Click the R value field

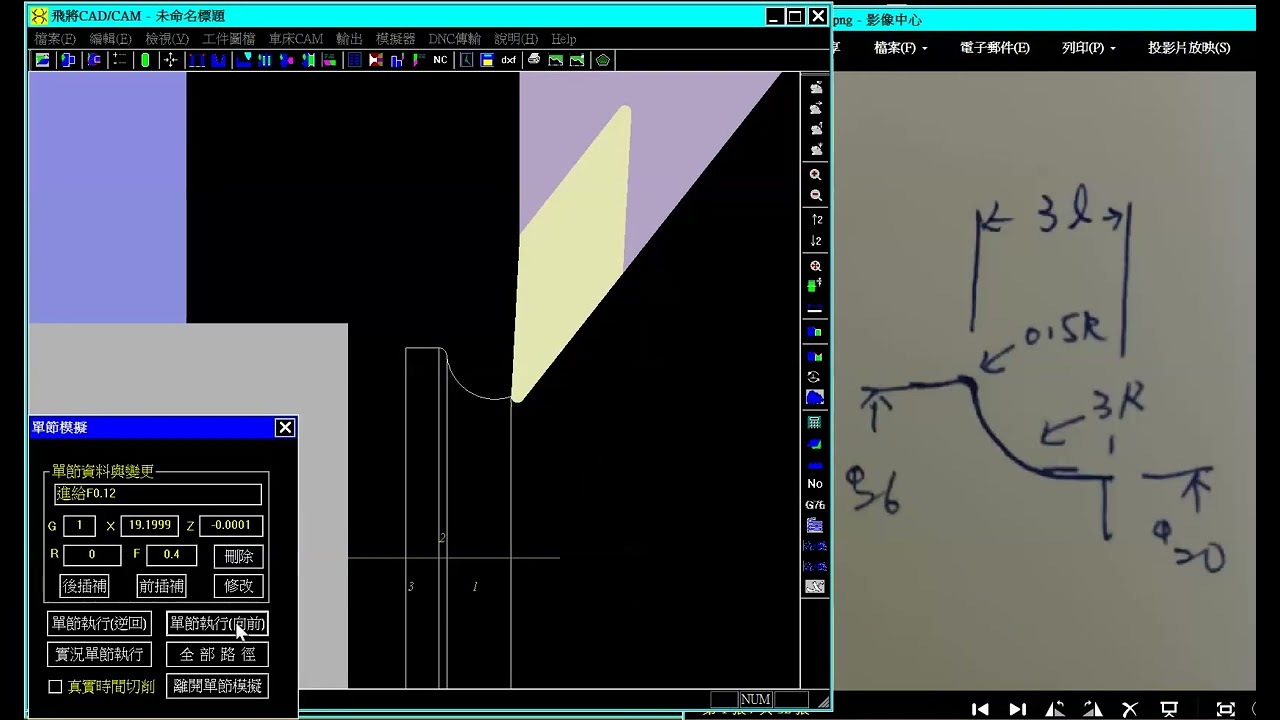92,555
